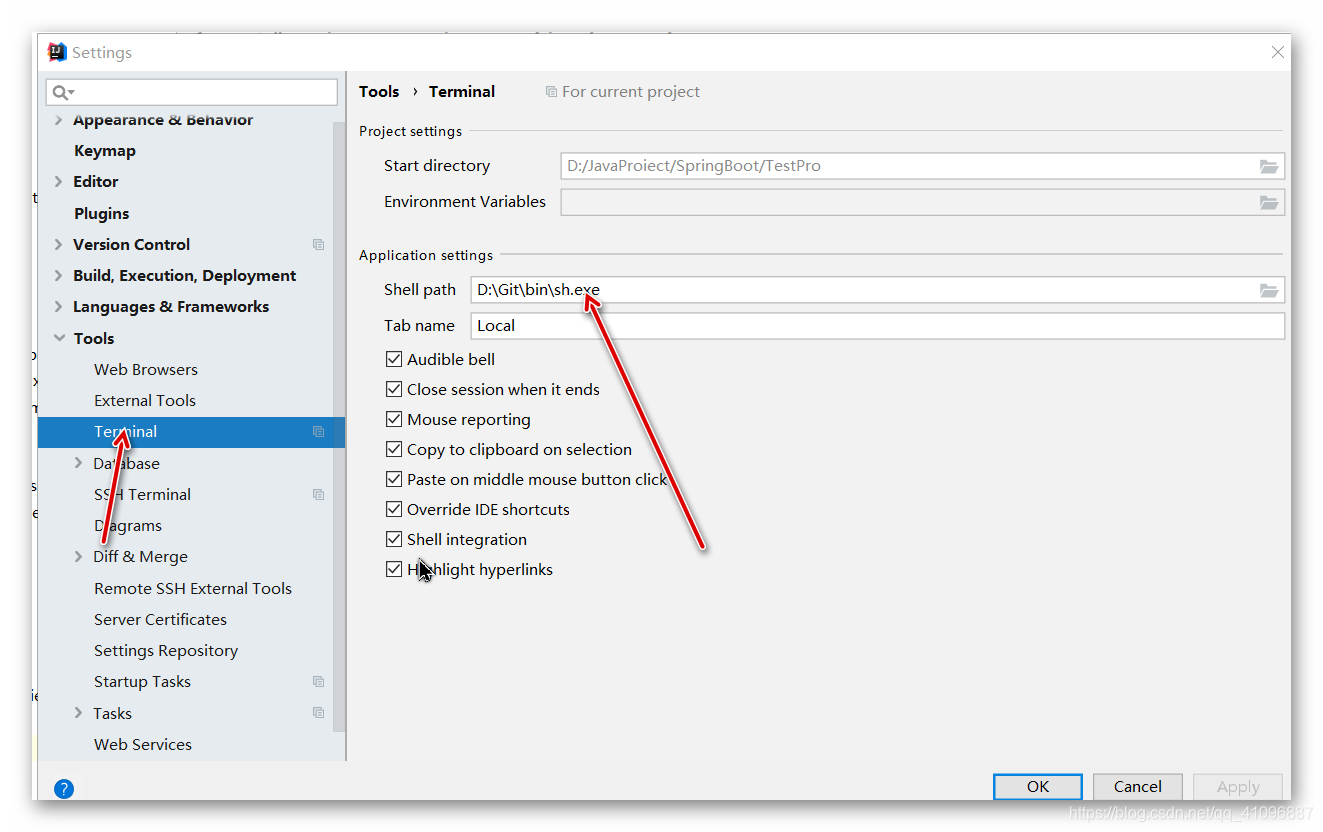This screenshot has width=1323, height=832.
Task: Click the Apply button
Action: click(1238, 787)
